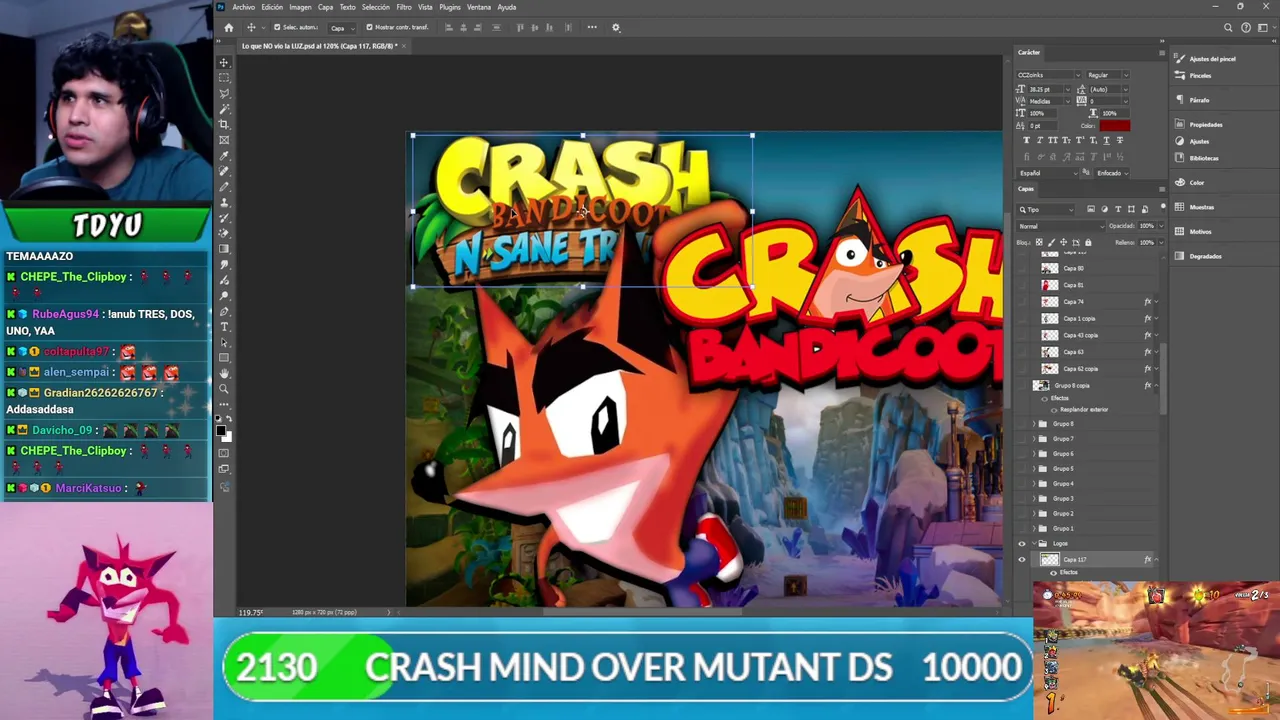The image size is (1280, 720).
Task: Toggle Mostrar contr. transf. checkbox
Action: pos(369,27)
